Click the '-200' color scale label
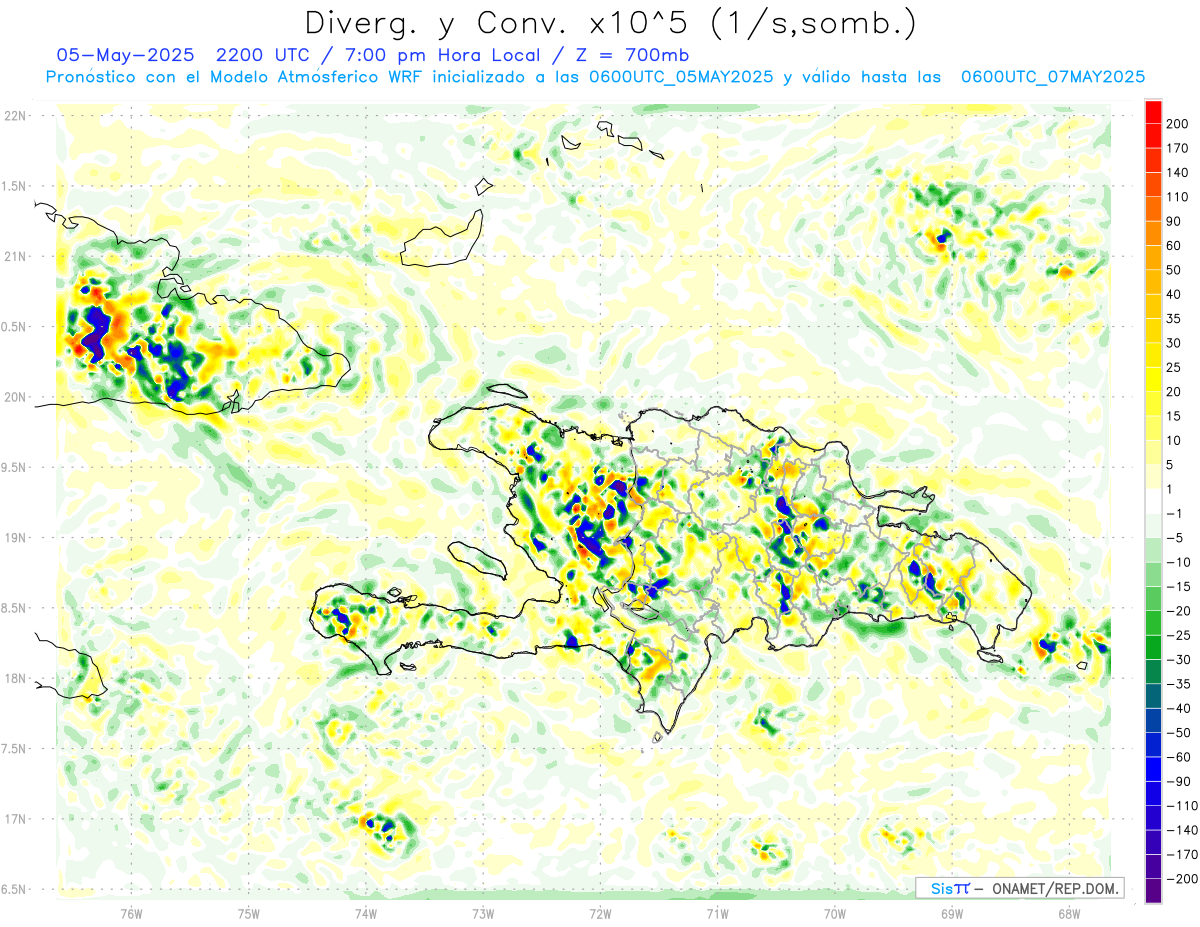 (x=1182, y=879)
